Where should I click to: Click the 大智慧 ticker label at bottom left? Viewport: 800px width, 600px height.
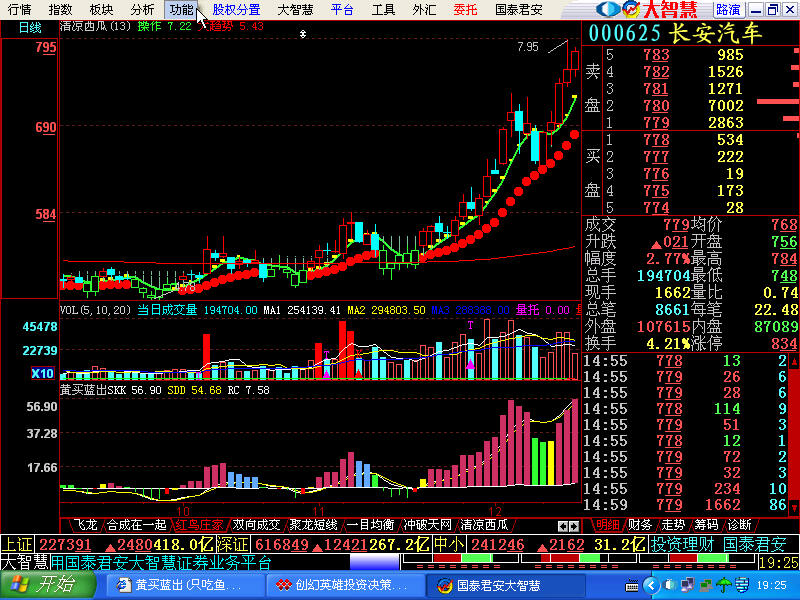click(24, 562)
